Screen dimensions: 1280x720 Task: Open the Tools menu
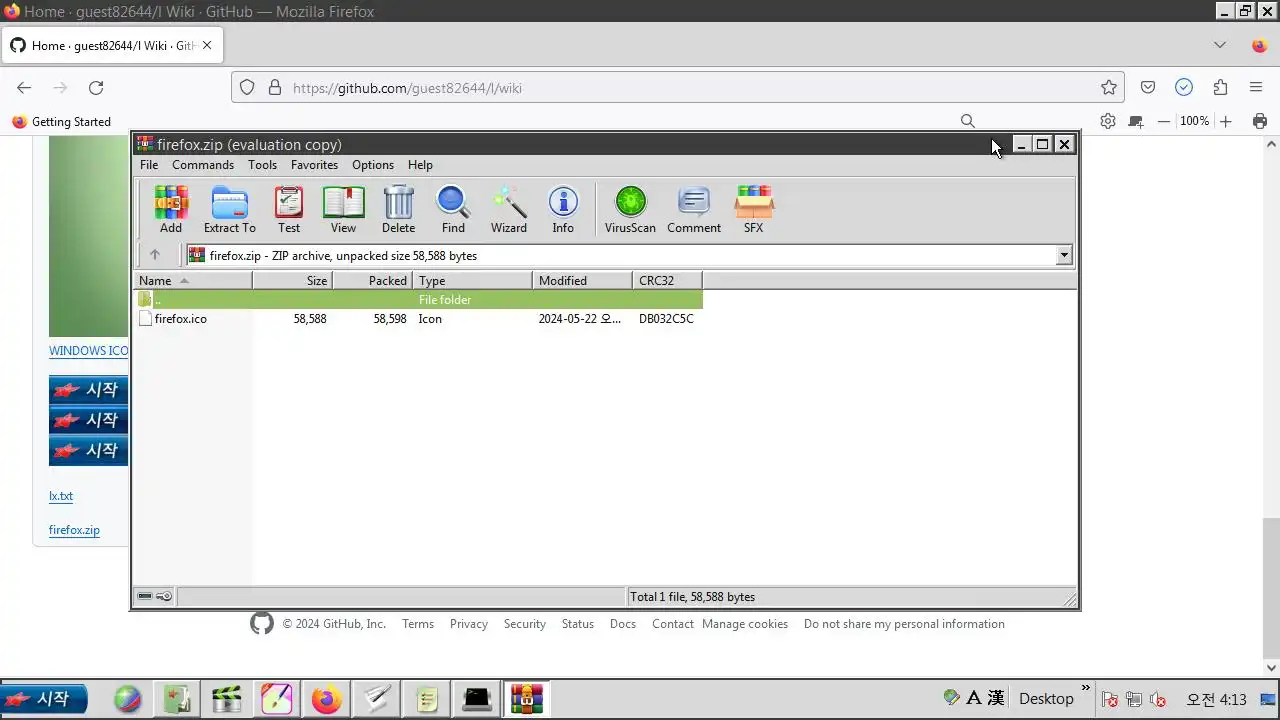point(262,165)
